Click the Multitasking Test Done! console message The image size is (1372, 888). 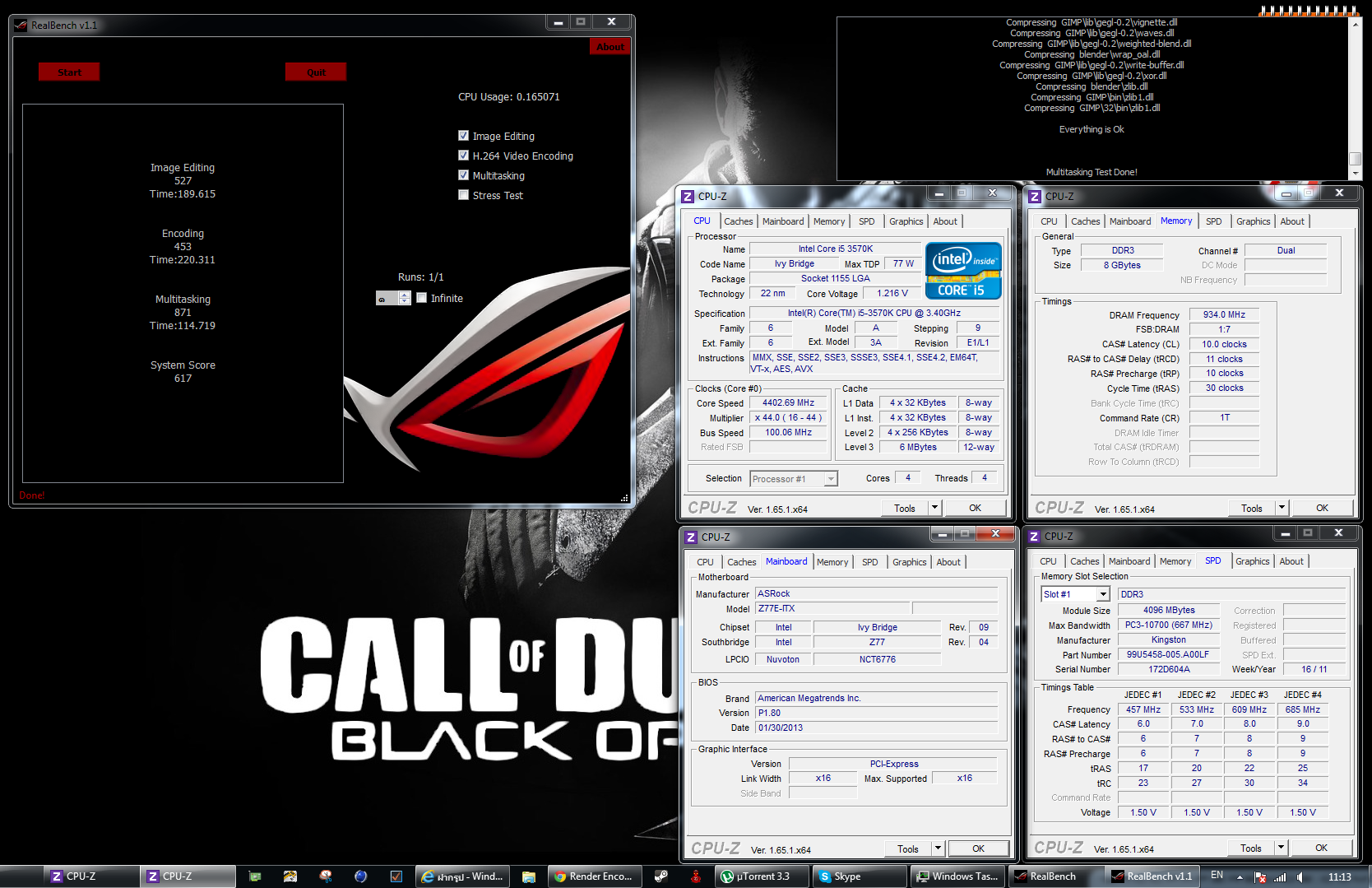(x=1092, y=172)
